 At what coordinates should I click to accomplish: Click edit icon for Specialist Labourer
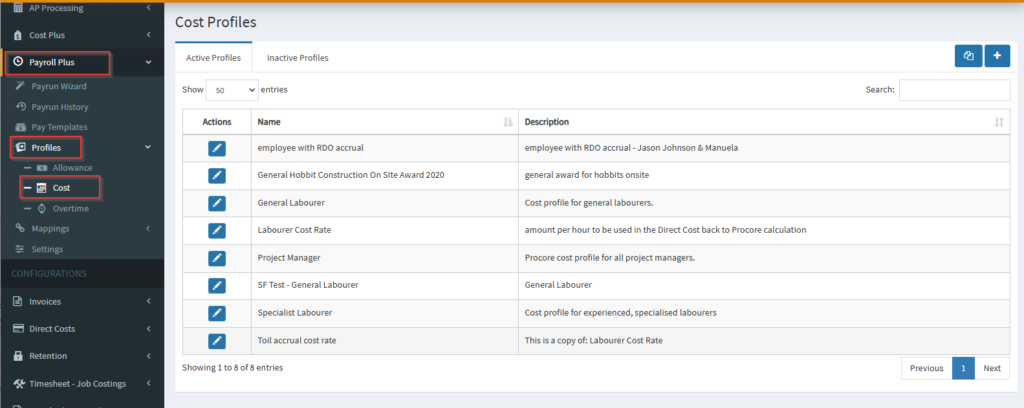[217, 313]
